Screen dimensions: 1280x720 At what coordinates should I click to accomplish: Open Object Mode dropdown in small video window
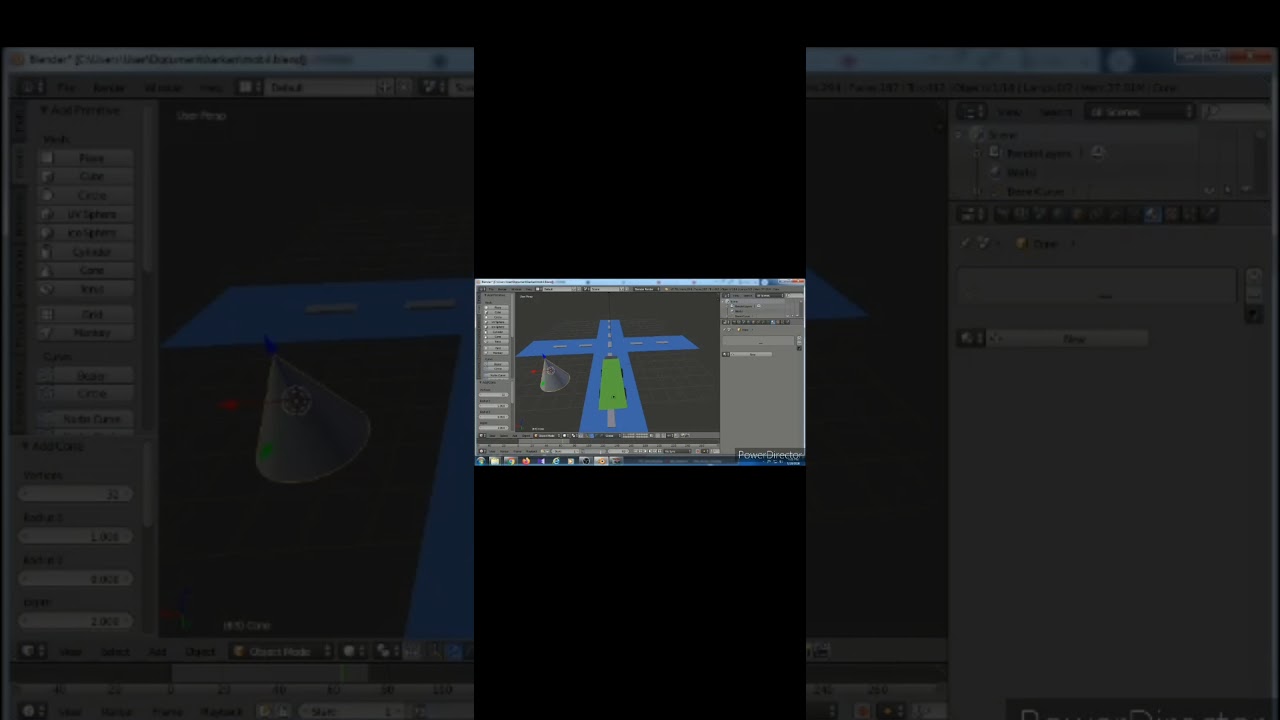(548, 435)
